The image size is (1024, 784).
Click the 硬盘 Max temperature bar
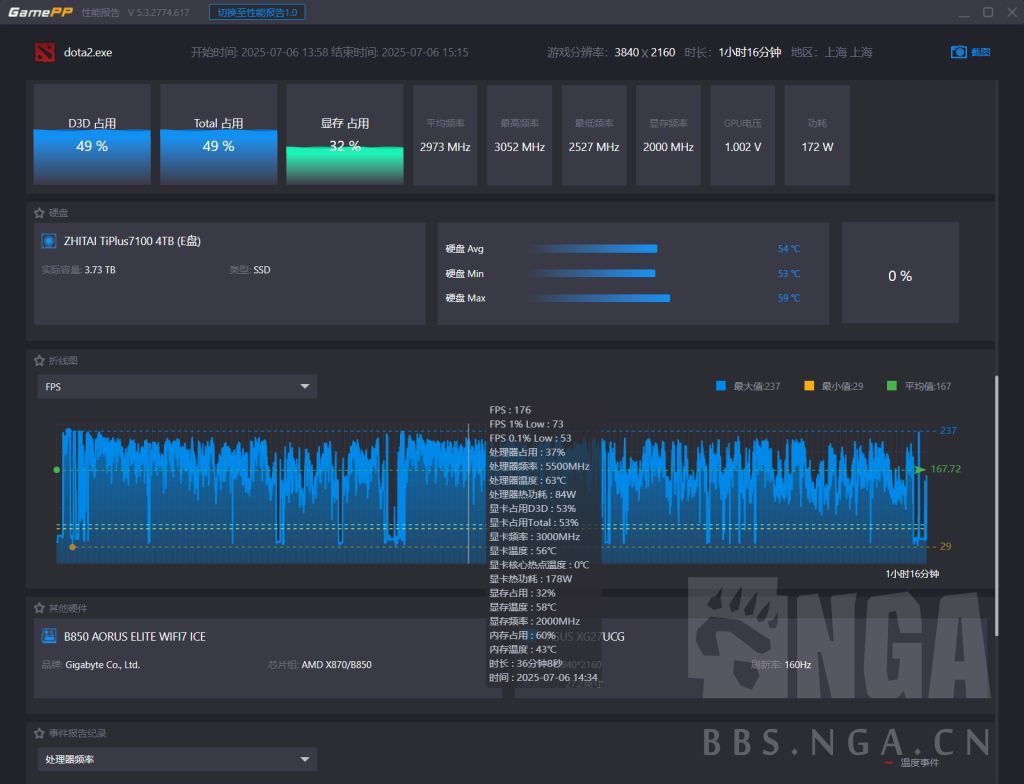click(x=600, y=298)
